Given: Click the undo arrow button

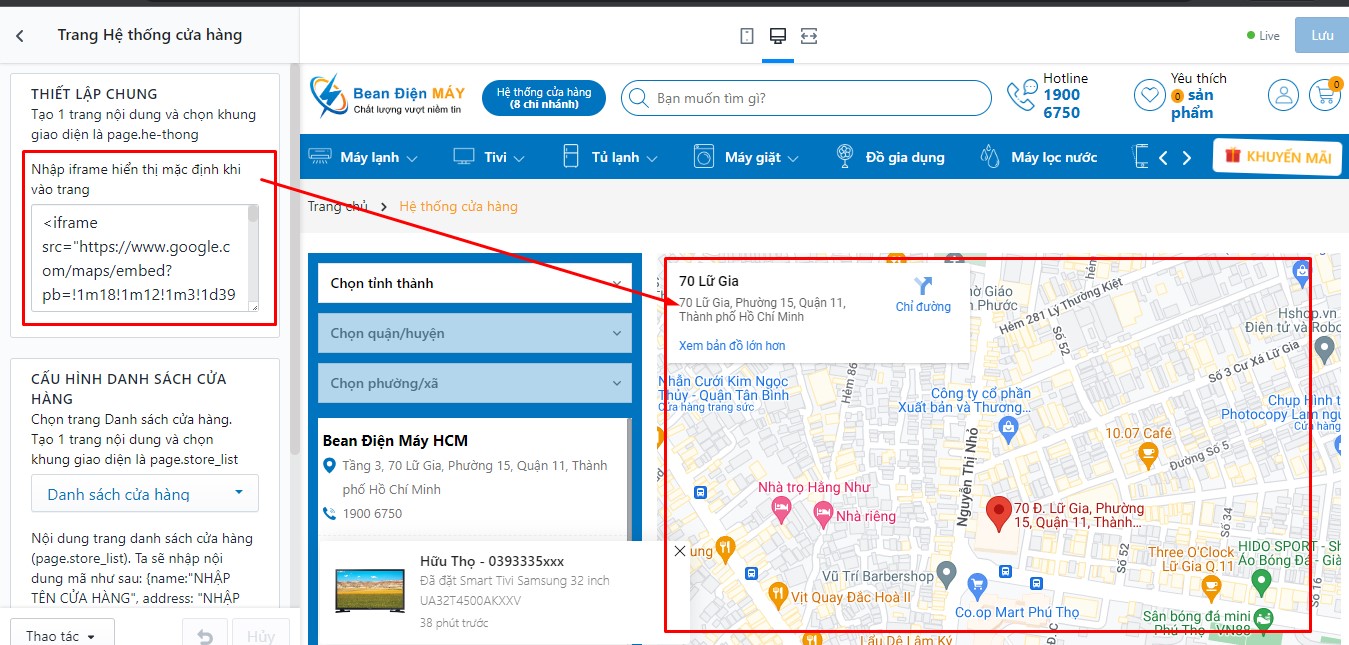Looking at the screenshot, I should pos(205,637).
